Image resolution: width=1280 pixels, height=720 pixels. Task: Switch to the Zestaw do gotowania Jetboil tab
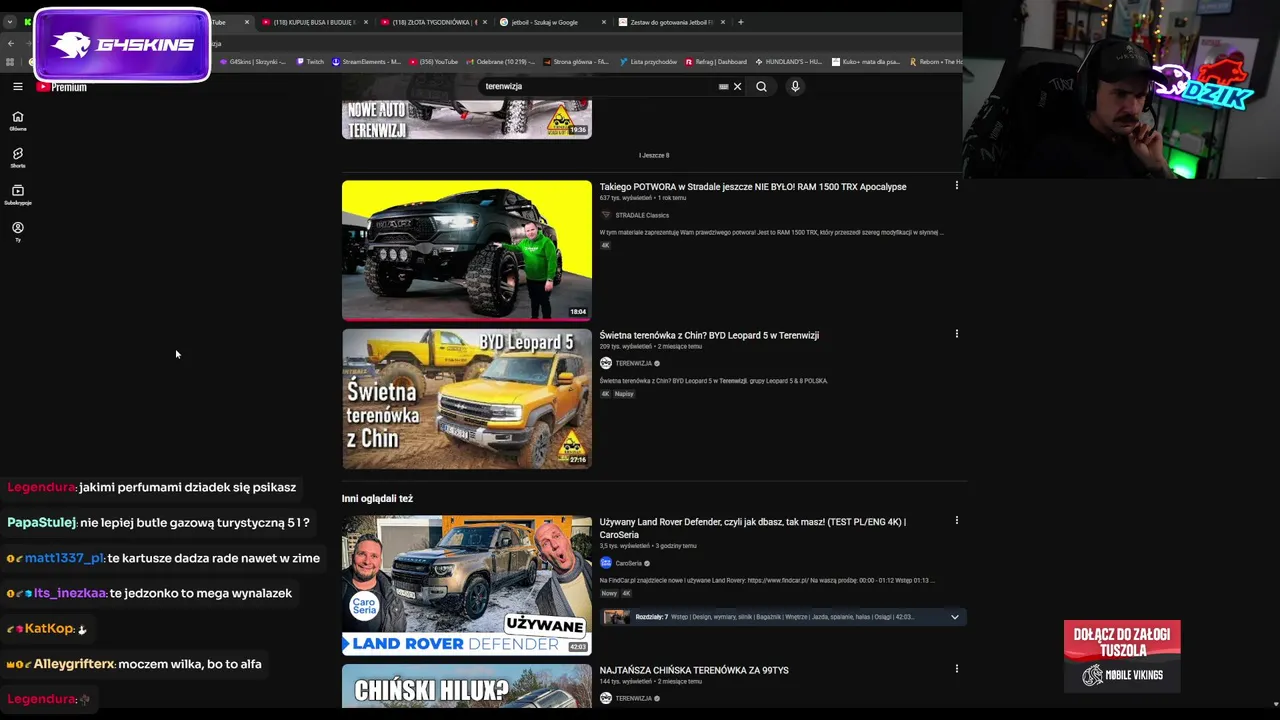[x=671, y=22]
